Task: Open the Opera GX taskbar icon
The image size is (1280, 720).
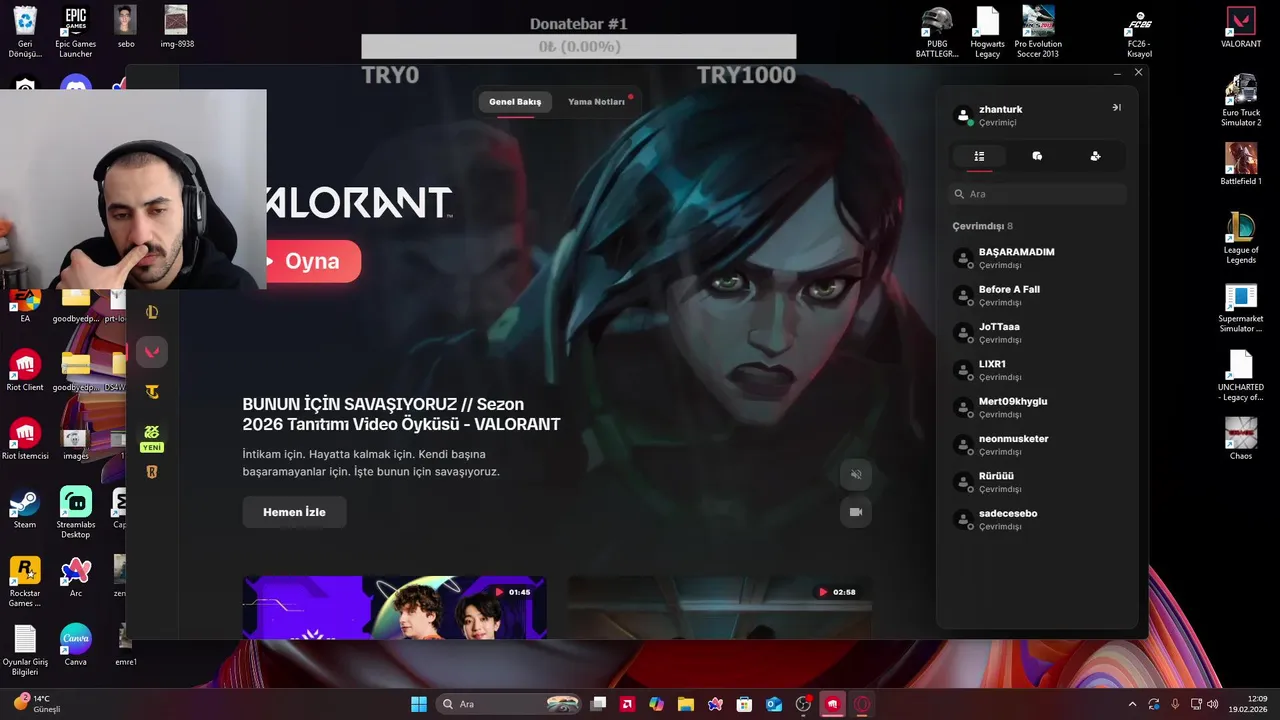Action: [862, 704]
